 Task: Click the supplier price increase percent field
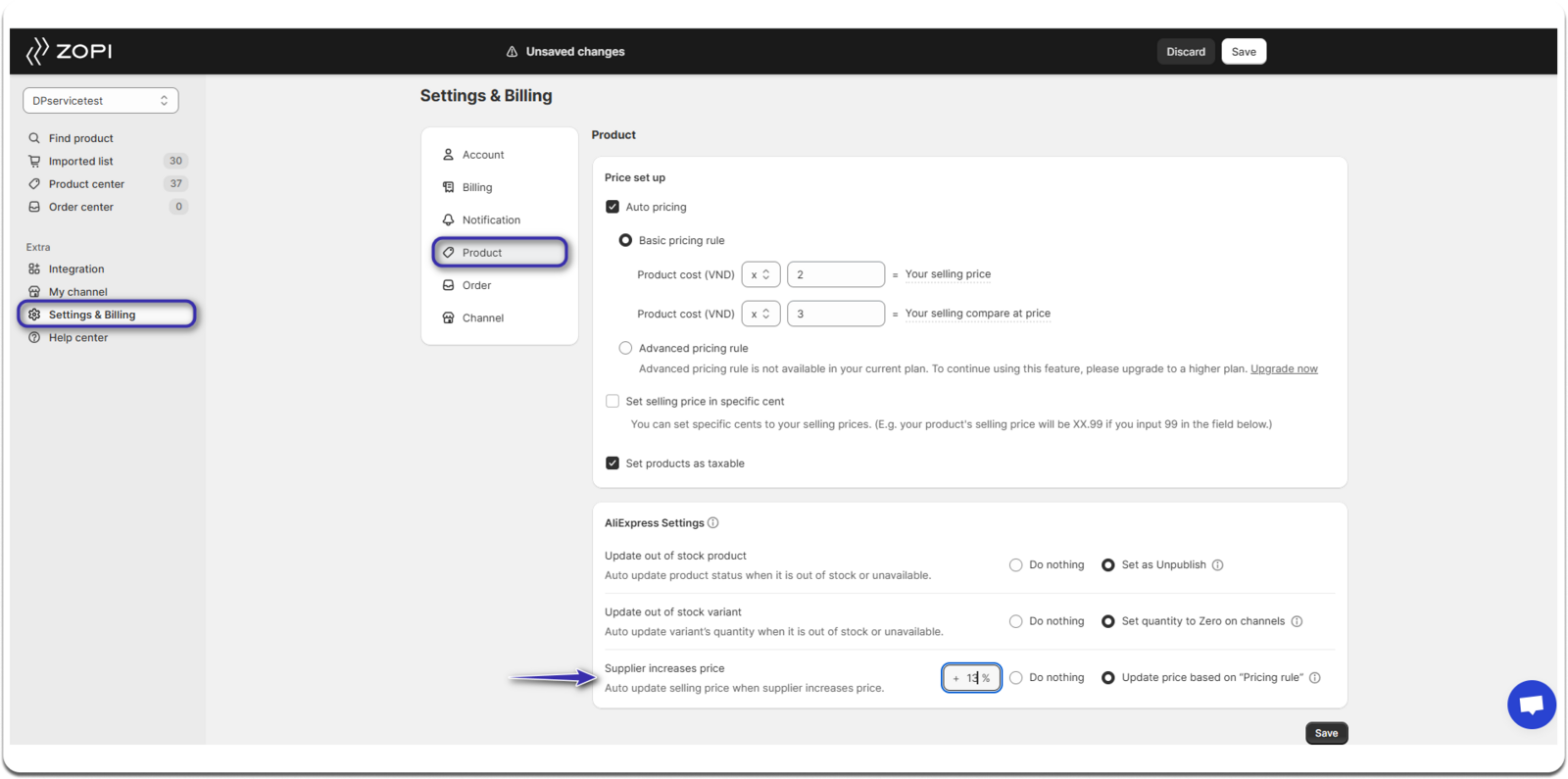click(971, 678)
